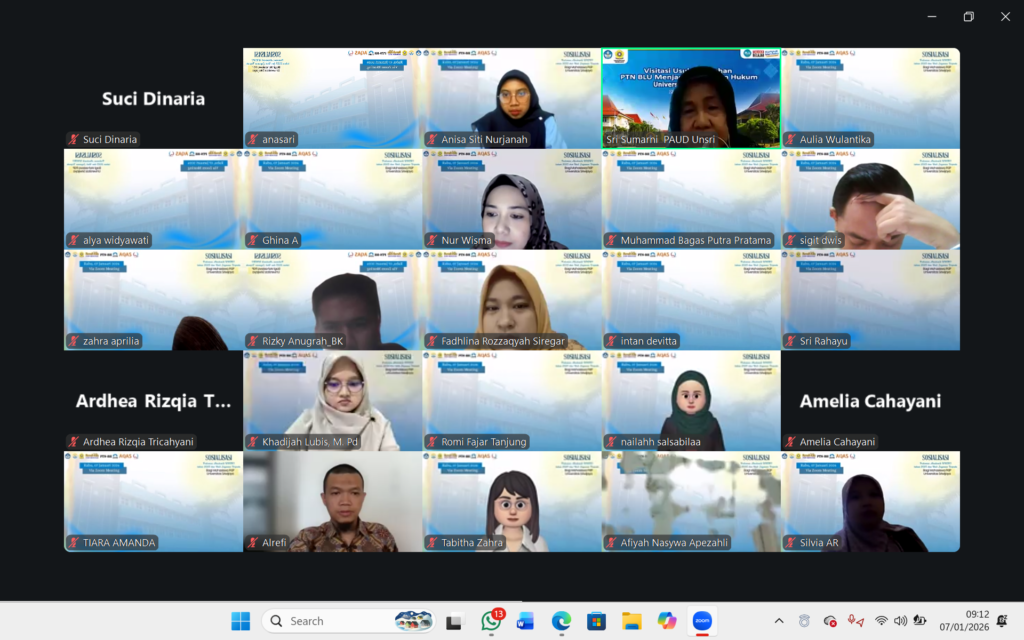Open Task View in the taskbar

coord(454,621)
